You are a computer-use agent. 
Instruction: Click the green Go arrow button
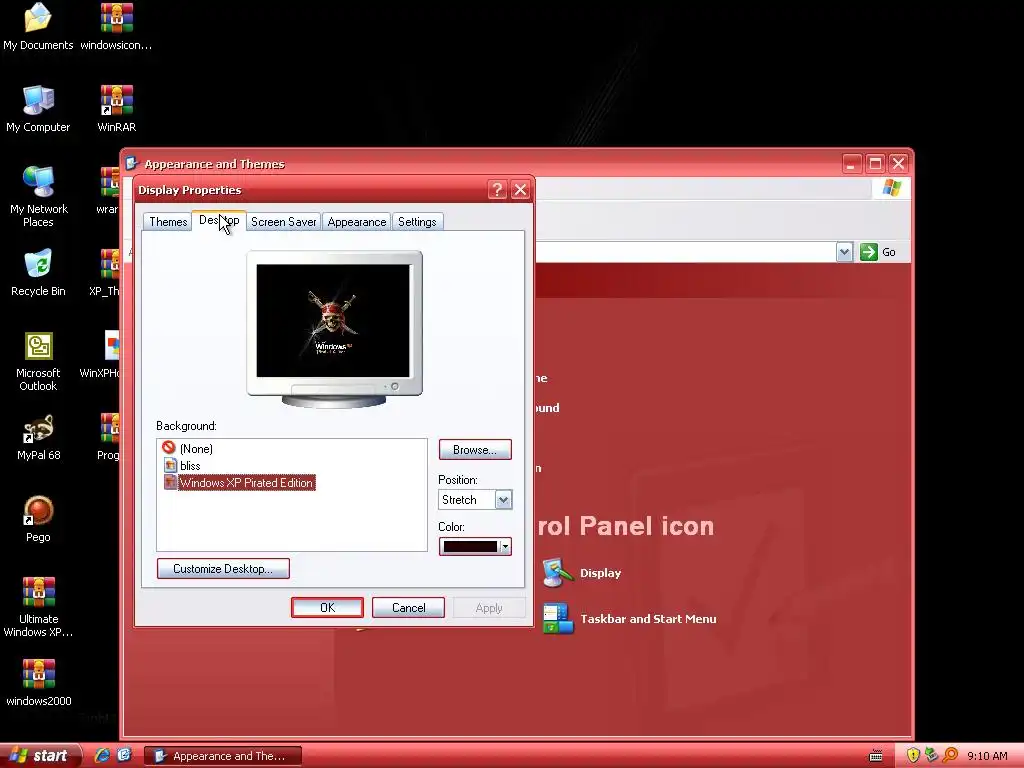[x=869, y=252]
